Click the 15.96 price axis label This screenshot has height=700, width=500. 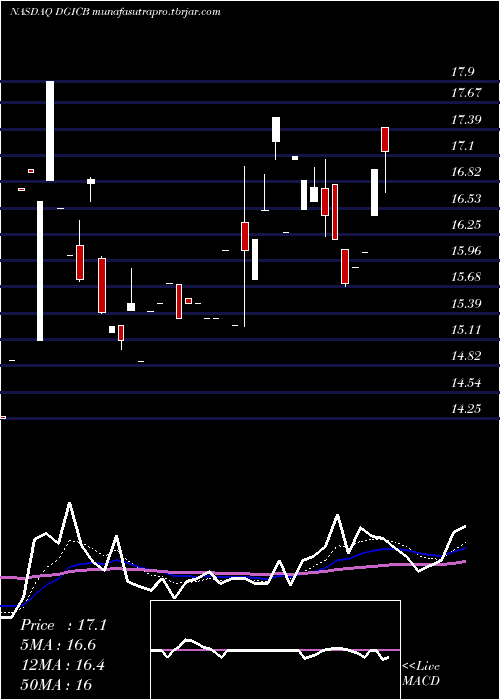tap(466, 250)
